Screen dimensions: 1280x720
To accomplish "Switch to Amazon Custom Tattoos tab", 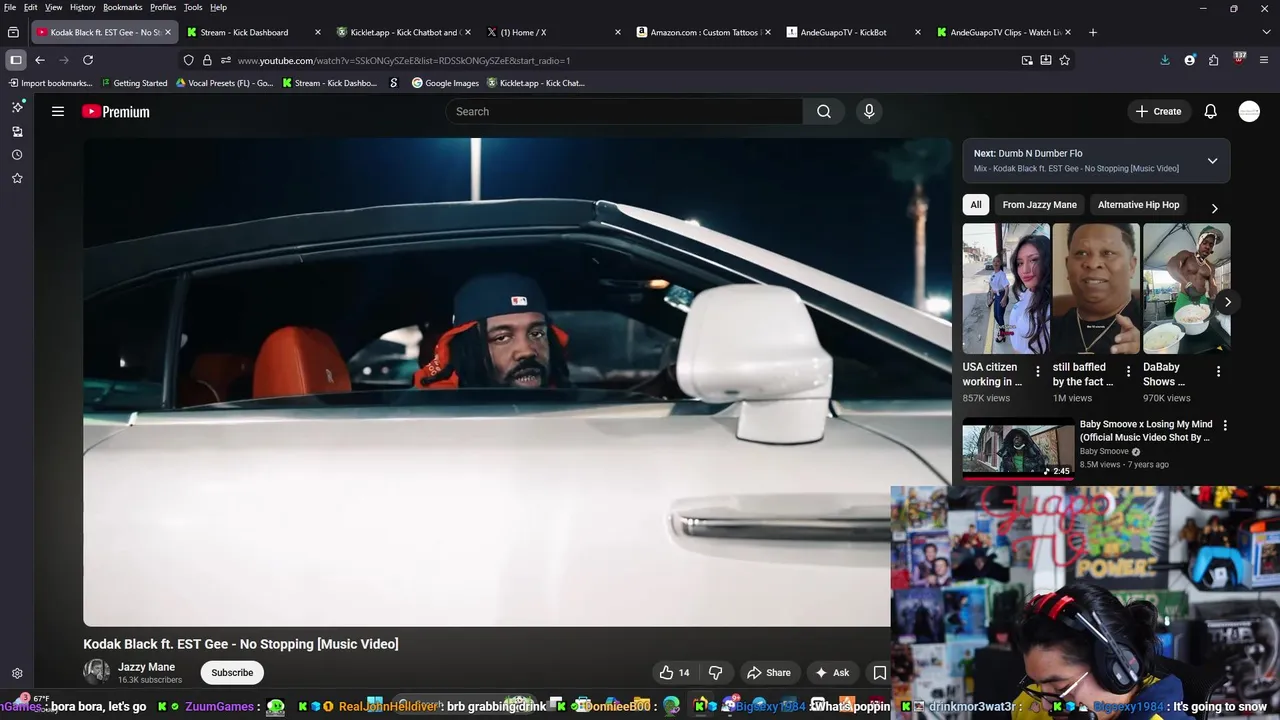I will pos(704,32).
